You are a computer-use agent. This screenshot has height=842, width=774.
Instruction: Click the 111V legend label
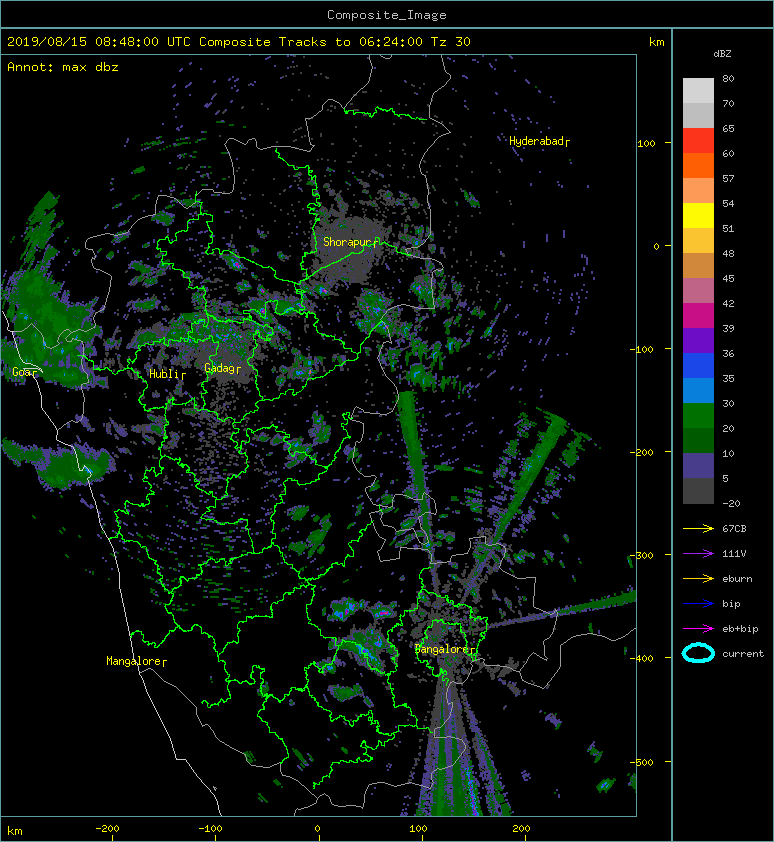coord(734,554)
